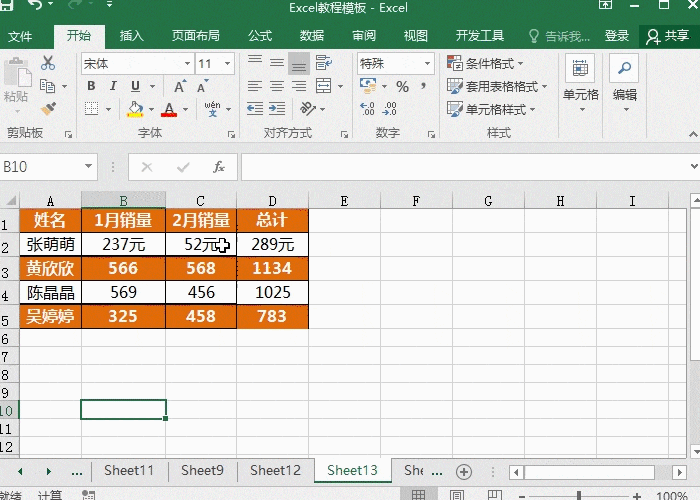
Task: Expand the formula bar chevron
Action: tap(694, 167)
